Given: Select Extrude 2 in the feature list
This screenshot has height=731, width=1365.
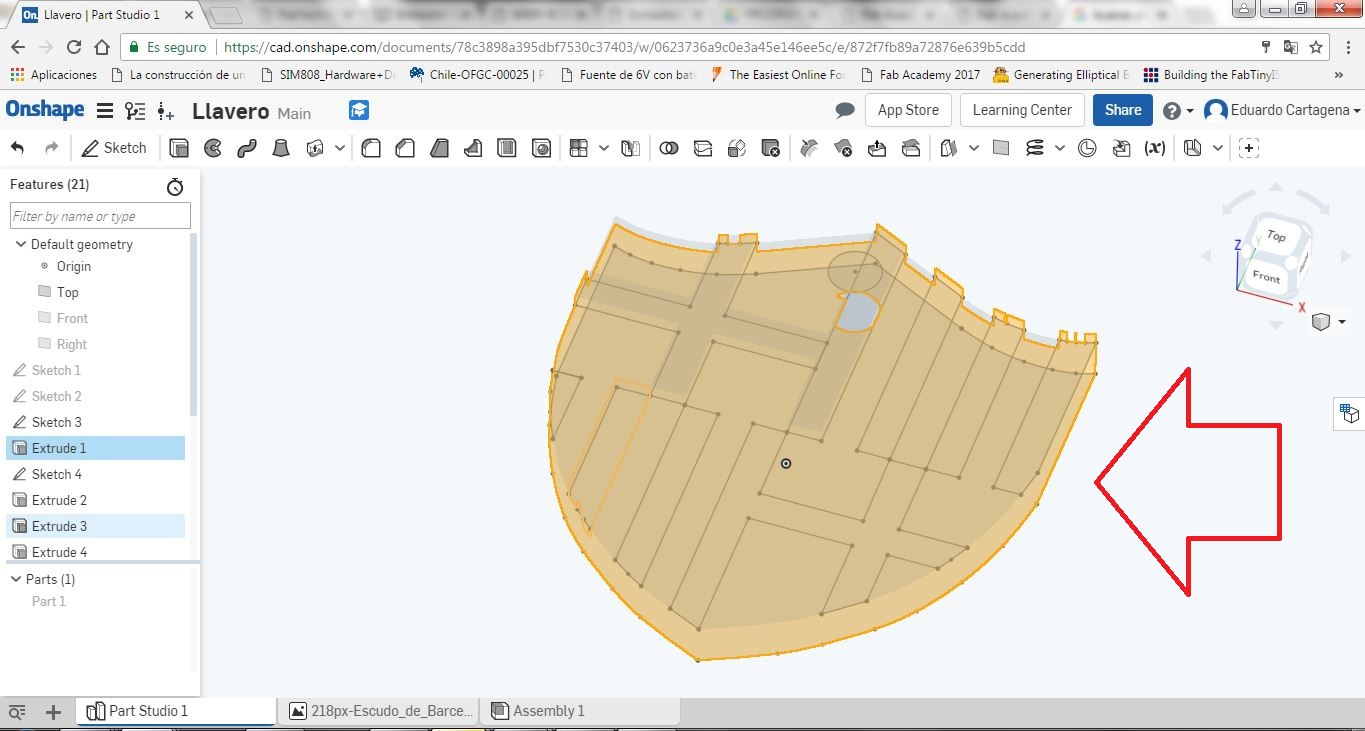Looking at the screenshot, I should (96, 500).
